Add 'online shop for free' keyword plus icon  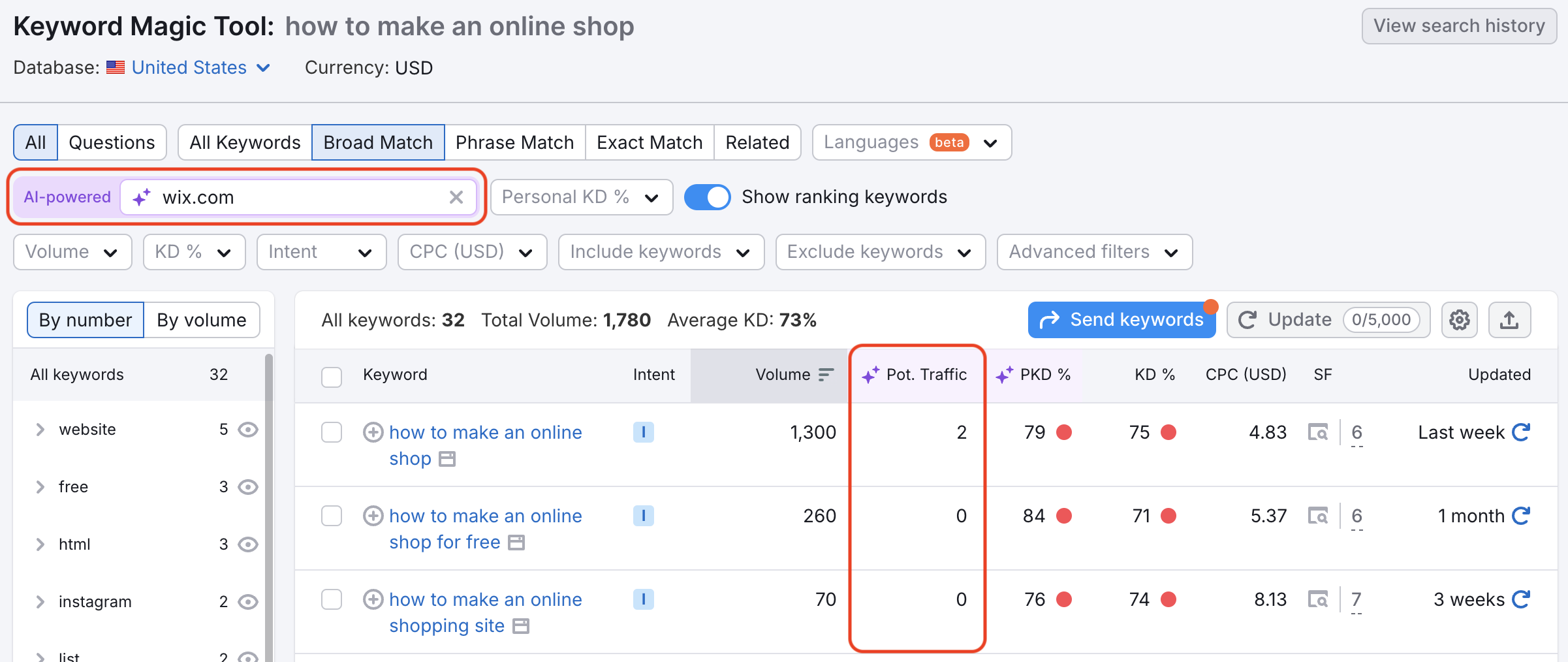373,516
